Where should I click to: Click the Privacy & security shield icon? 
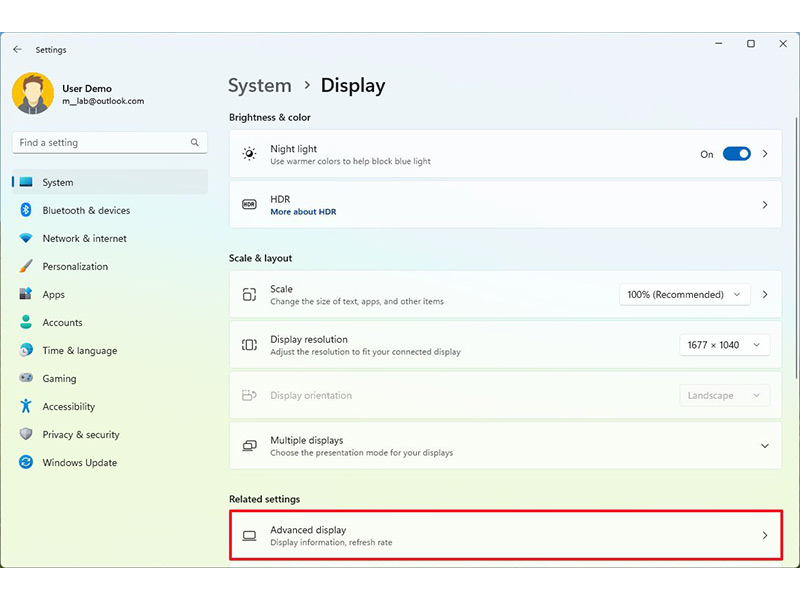coord(26,434)
